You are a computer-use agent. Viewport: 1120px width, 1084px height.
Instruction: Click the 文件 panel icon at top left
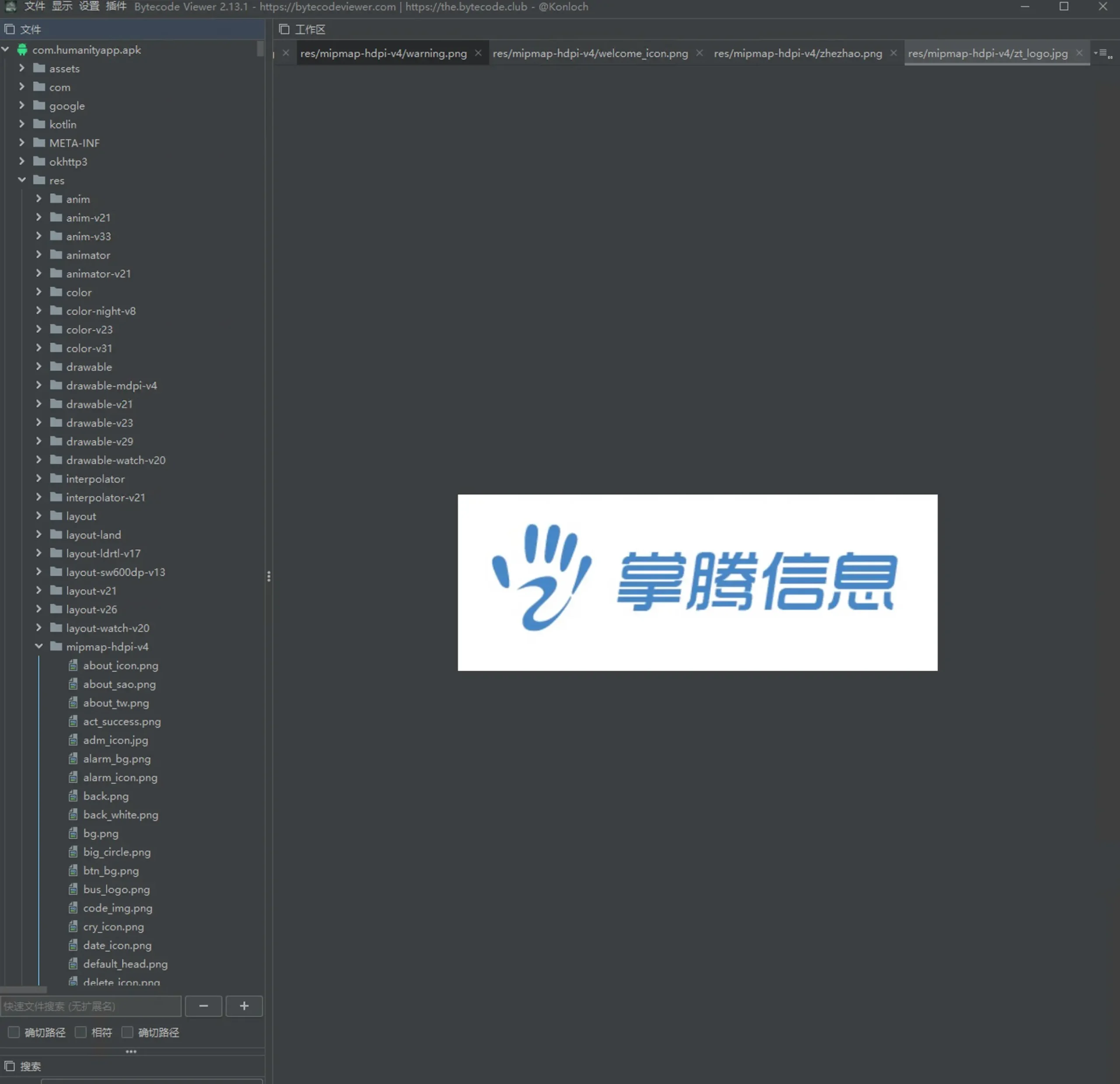point(10,28)
